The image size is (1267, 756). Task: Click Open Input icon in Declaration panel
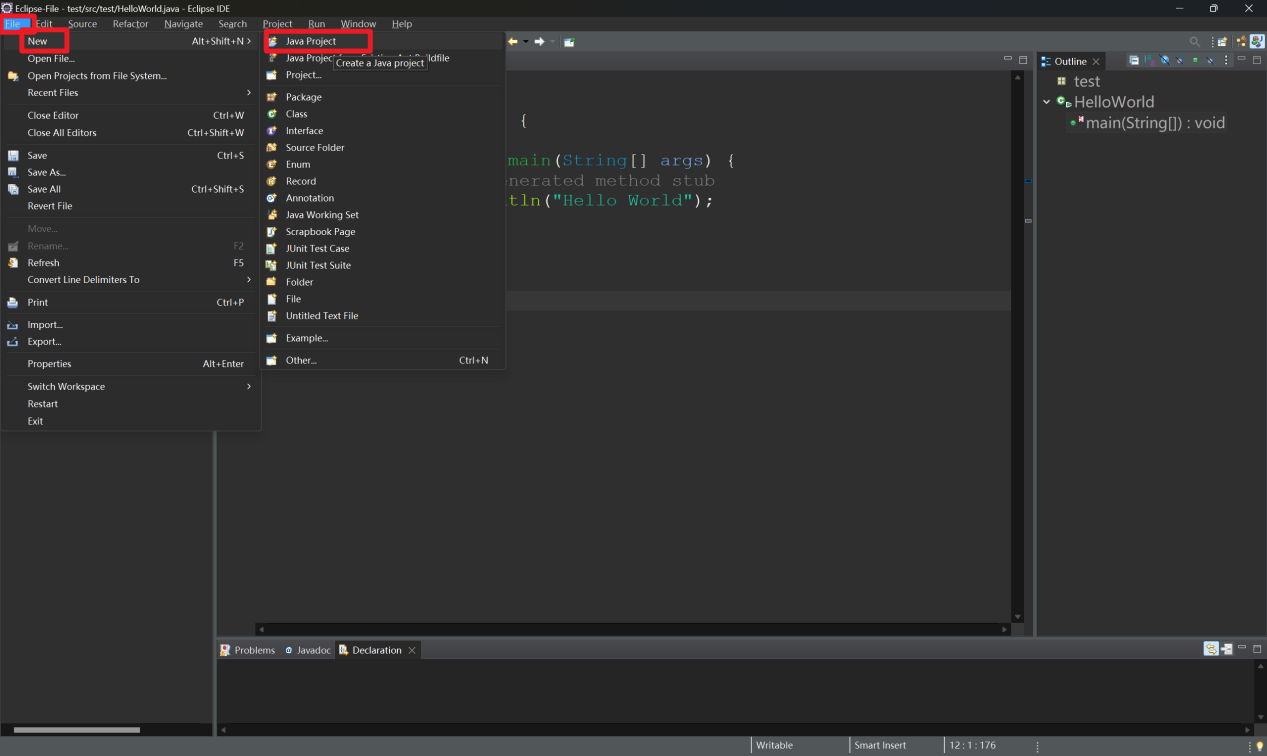pos(1227,649)
